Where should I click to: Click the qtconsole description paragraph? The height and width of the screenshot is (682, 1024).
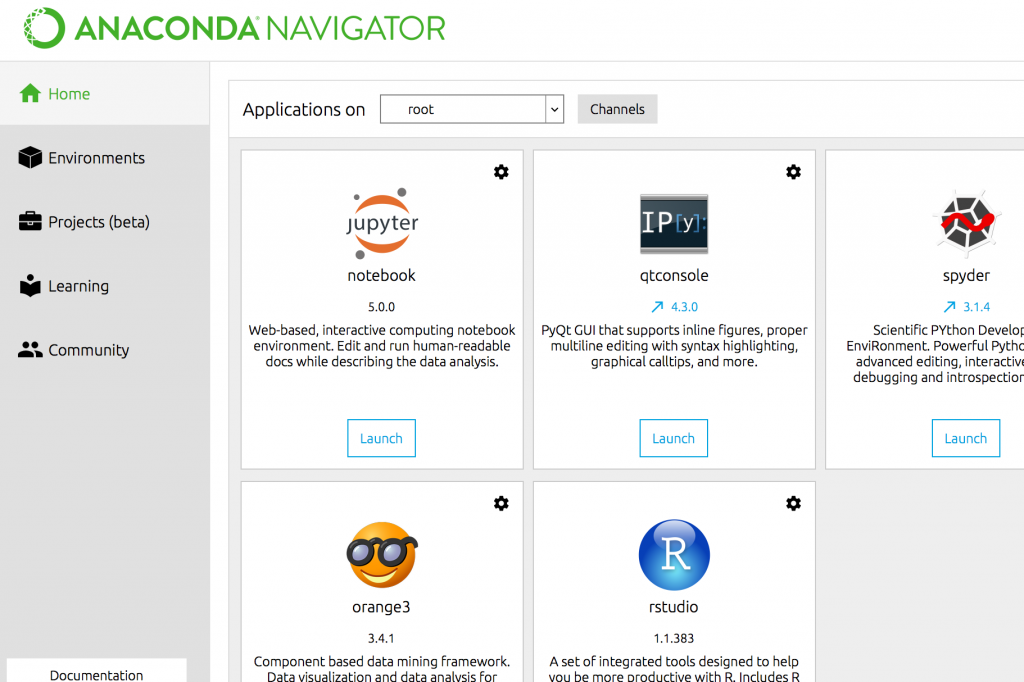674,346
